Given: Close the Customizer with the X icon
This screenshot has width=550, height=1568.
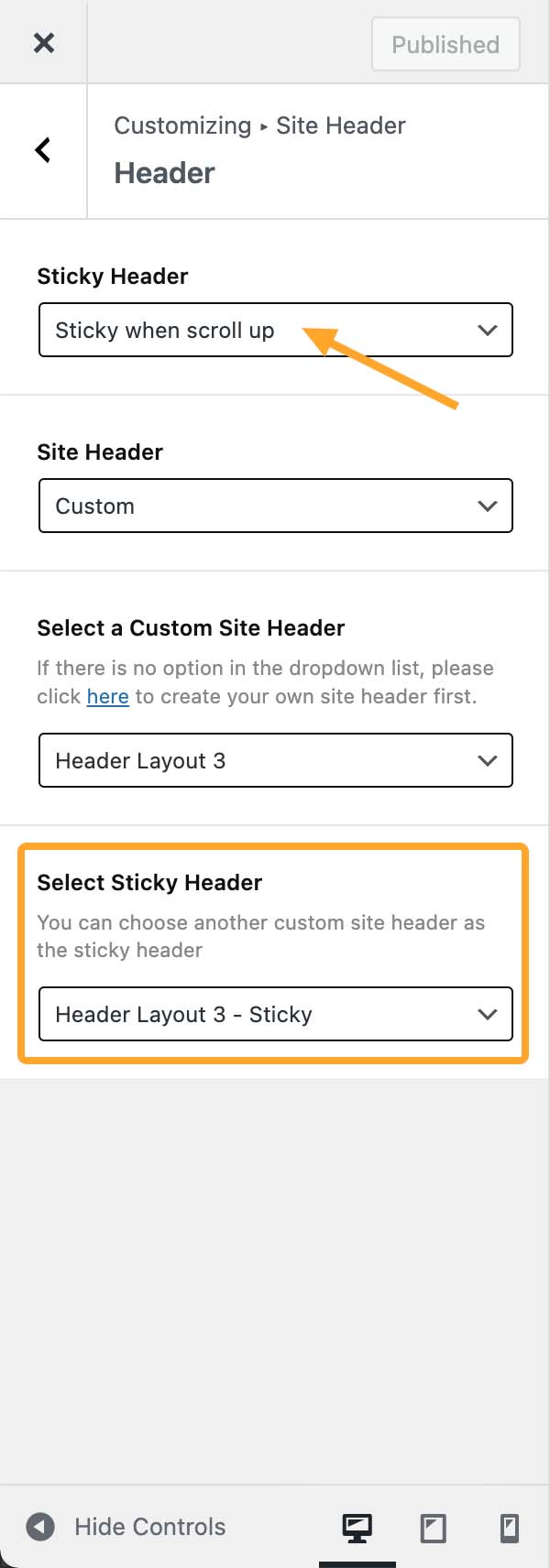Looking at the screenshot, I should point(42,42).
